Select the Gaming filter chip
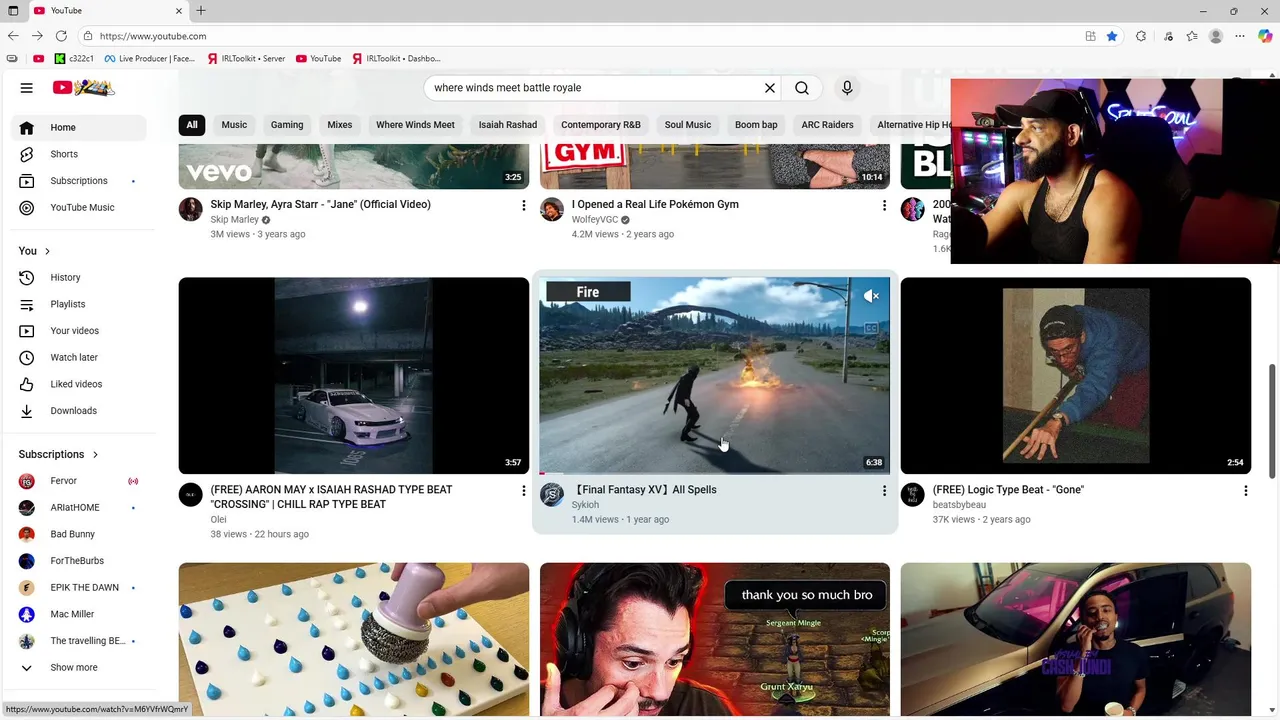Image resolution: width=1280 pixels, height=720 pixels. [287, 125]
